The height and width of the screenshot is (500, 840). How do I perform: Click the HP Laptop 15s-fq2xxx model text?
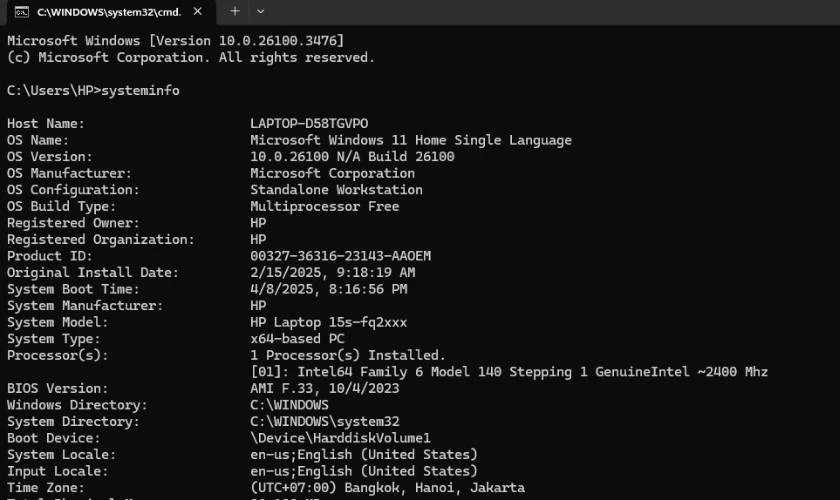coord(328,323)
